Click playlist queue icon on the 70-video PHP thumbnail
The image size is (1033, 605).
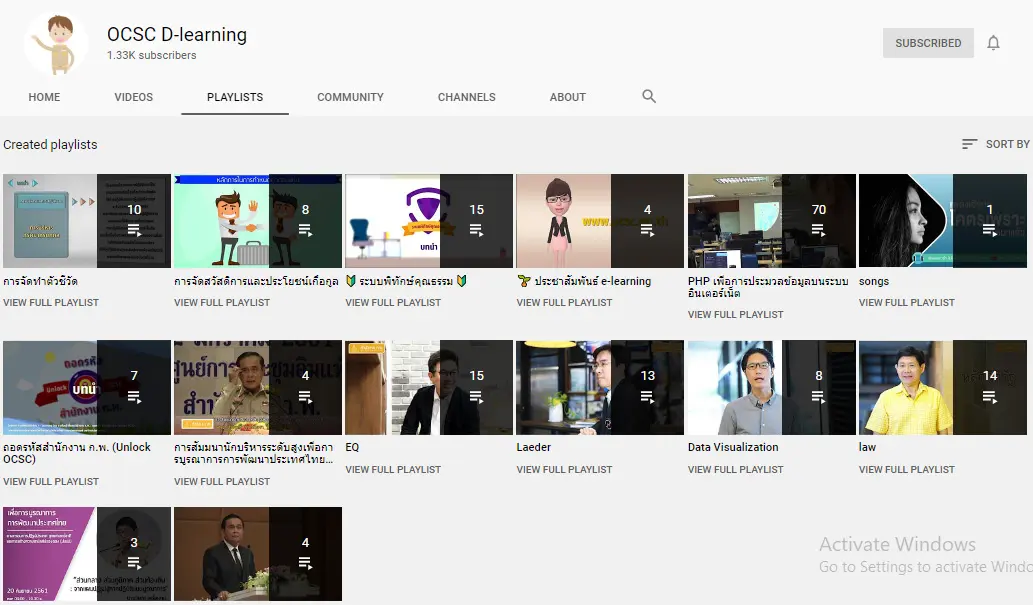818,230
